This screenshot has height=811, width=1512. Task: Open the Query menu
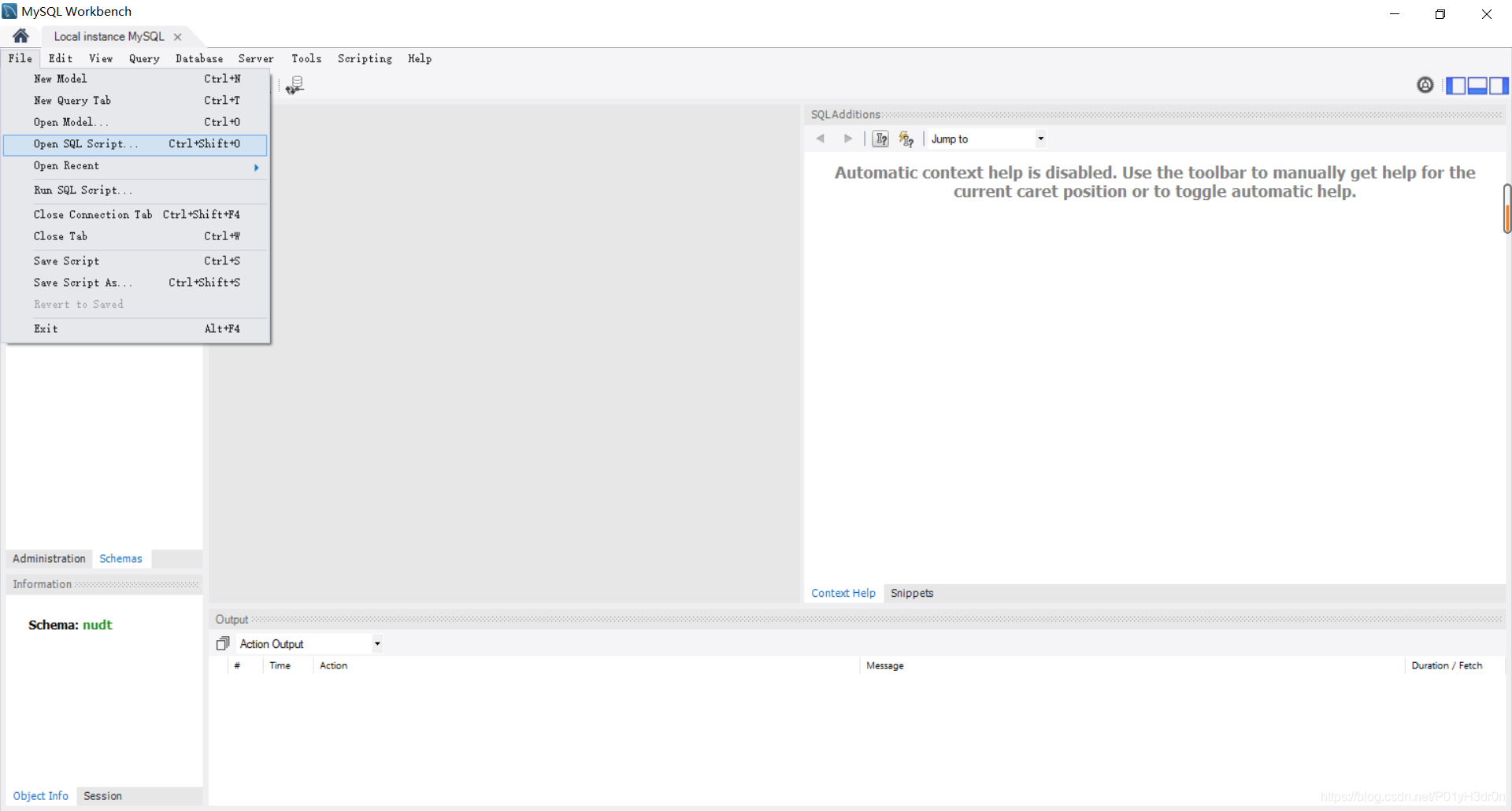point(144,58)
